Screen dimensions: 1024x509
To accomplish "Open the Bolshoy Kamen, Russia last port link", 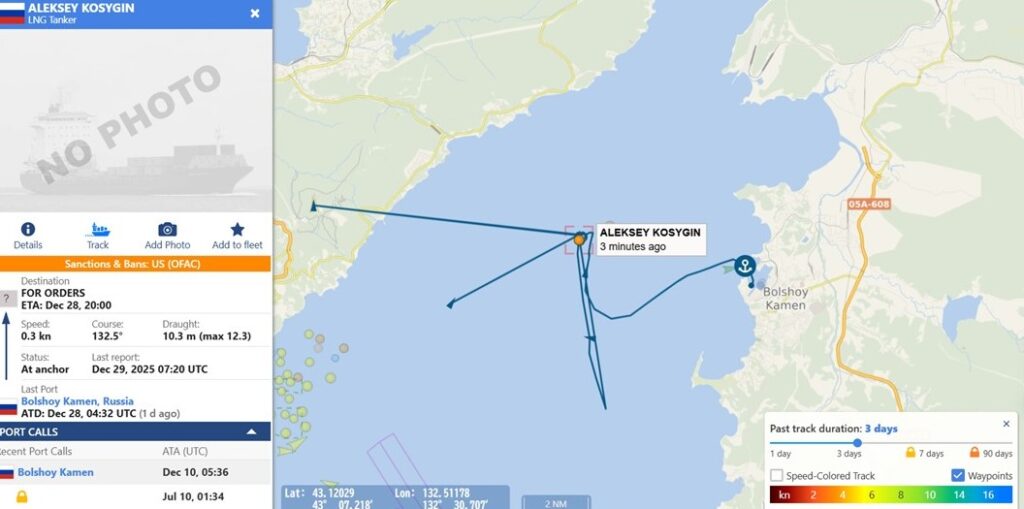I will 77,401.
